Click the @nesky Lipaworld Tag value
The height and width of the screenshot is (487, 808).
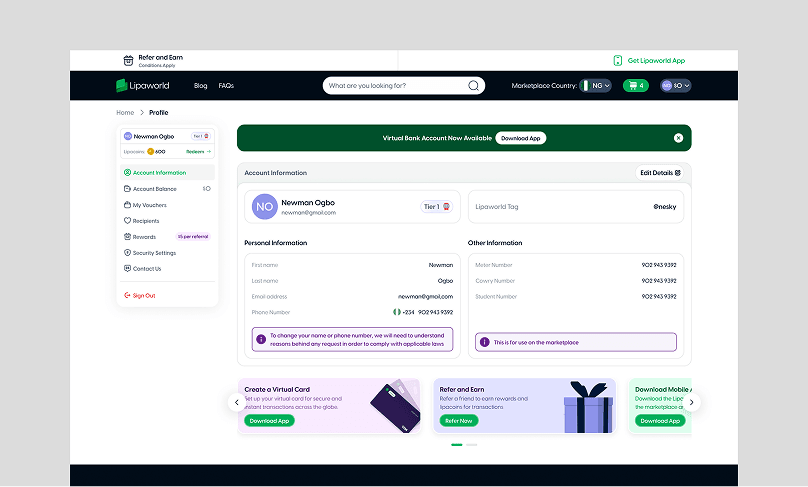coord(665,207)
